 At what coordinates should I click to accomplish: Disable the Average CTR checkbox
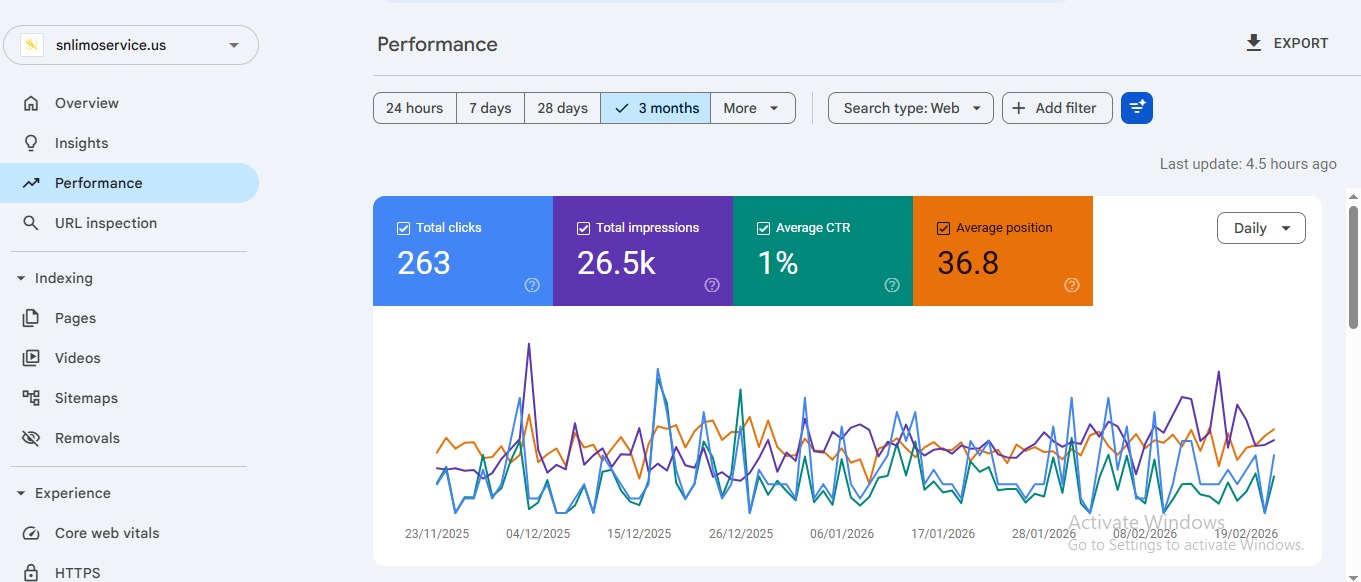point(764,228)
